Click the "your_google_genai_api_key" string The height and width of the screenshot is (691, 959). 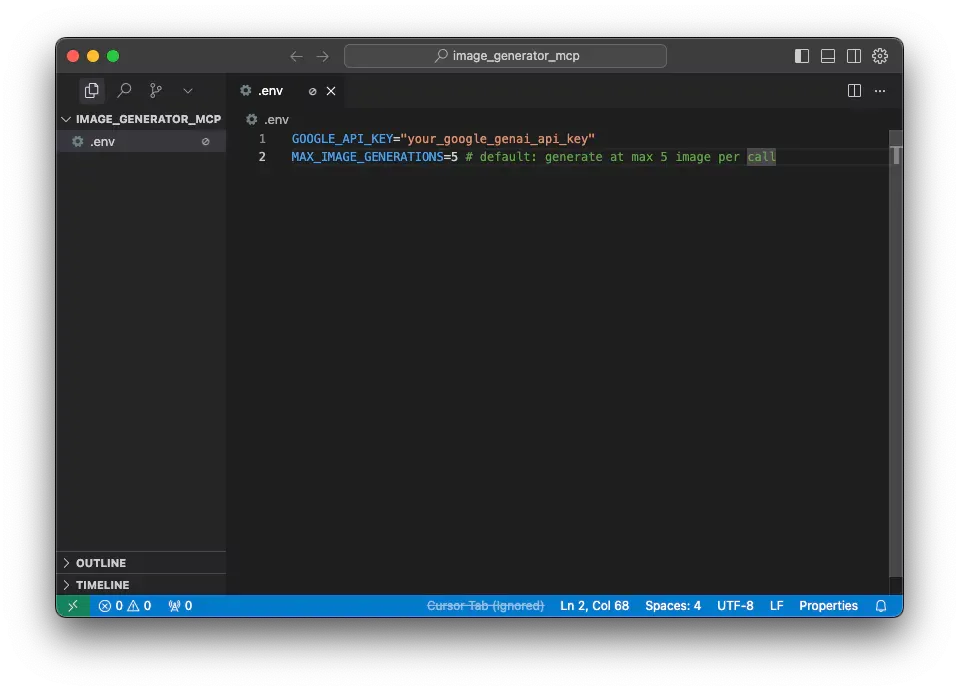coord(497,139)
